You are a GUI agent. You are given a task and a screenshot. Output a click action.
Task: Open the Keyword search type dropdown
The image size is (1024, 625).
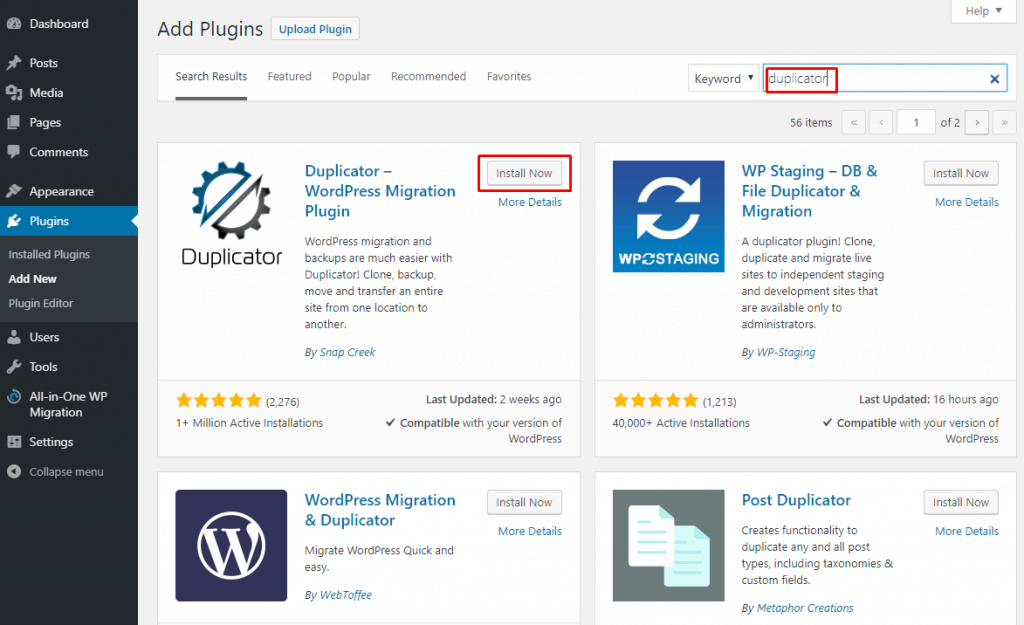(x=723, y=78)
